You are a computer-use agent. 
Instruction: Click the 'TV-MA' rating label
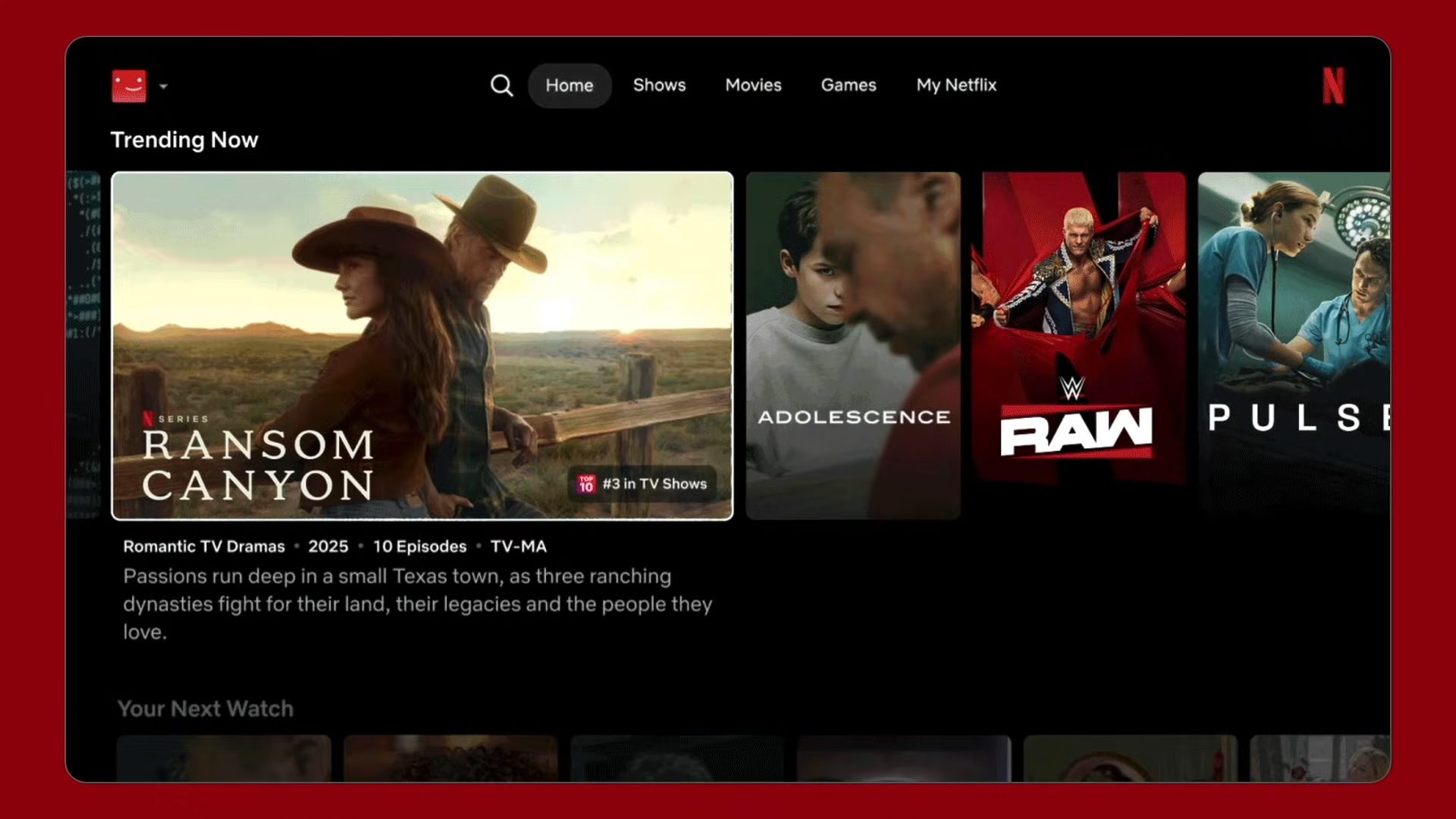pos(519,547)
